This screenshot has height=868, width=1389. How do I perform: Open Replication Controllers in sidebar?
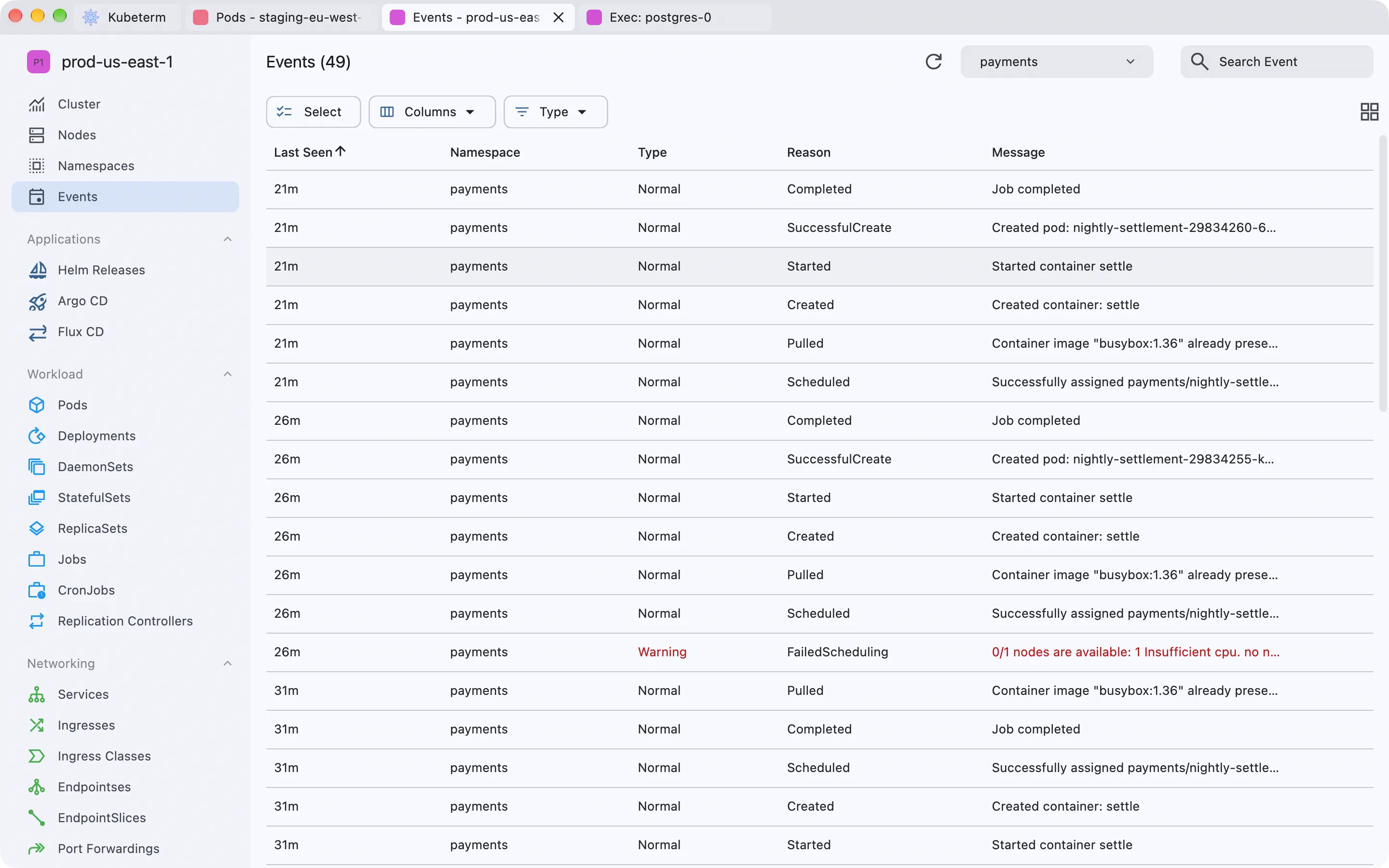coord(125,621)
